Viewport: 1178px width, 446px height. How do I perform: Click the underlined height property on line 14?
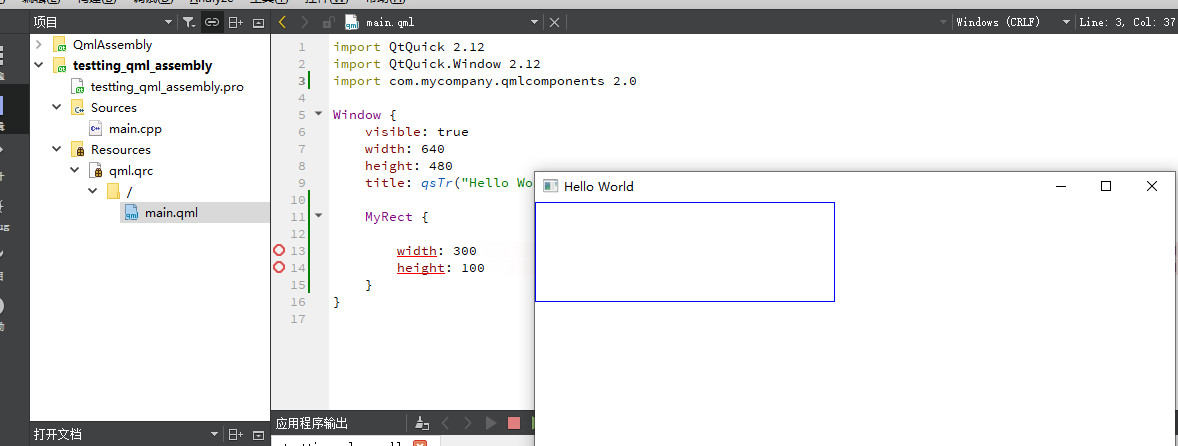click(x=421, y=267)
